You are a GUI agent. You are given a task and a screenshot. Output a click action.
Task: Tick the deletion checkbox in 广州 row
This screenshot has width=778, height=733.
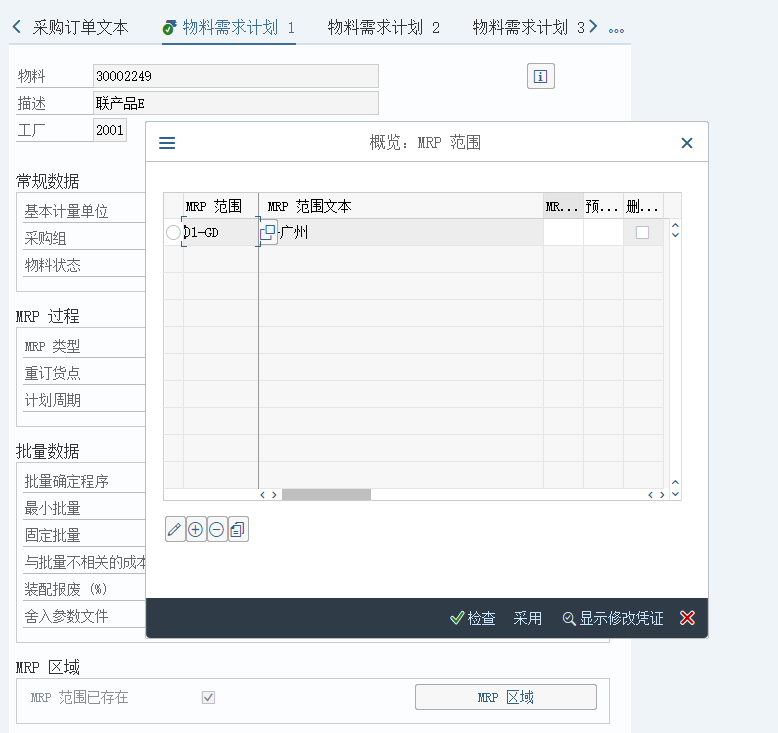[642, 232]
